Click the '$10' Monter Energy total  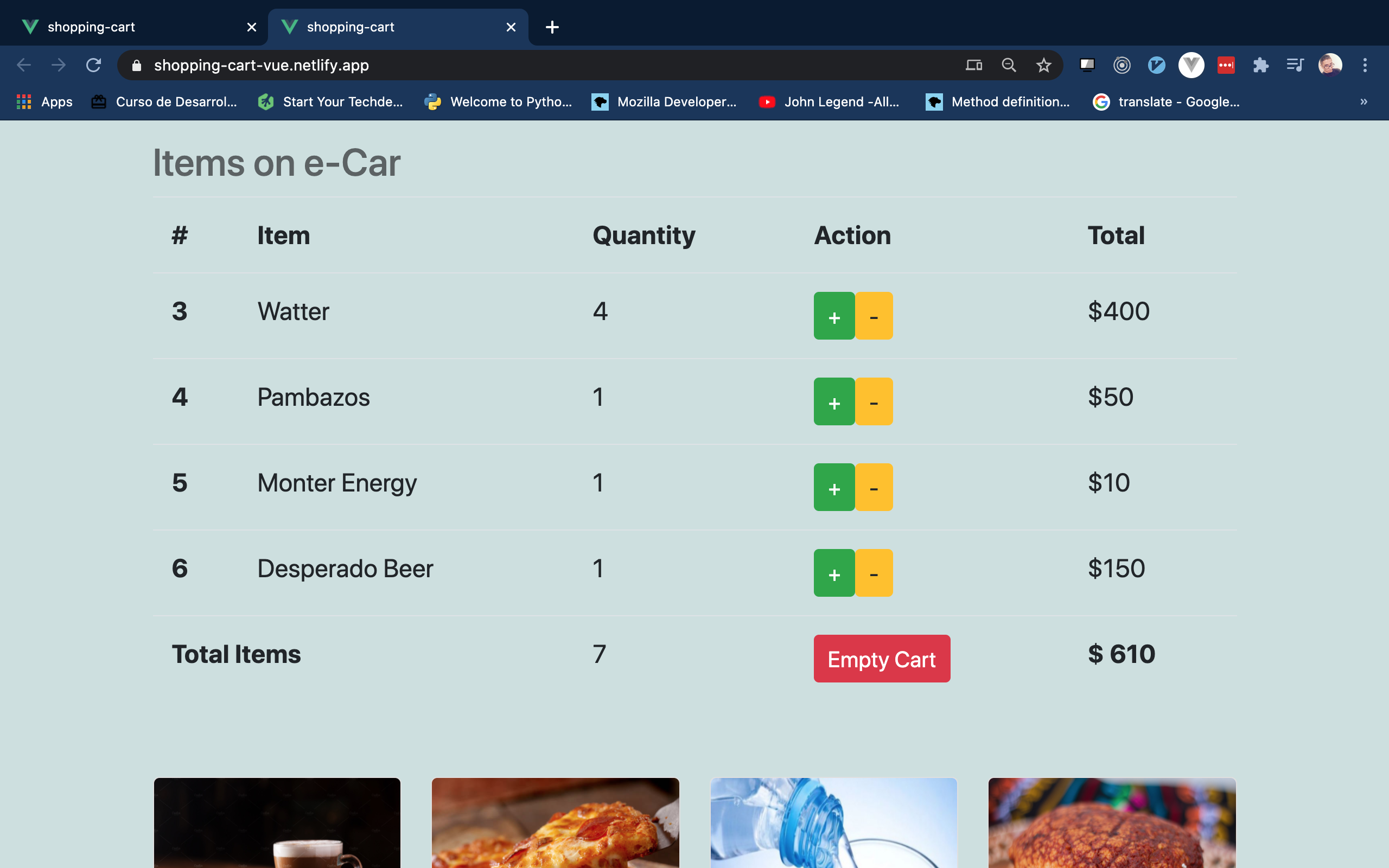click(1109, 483)
